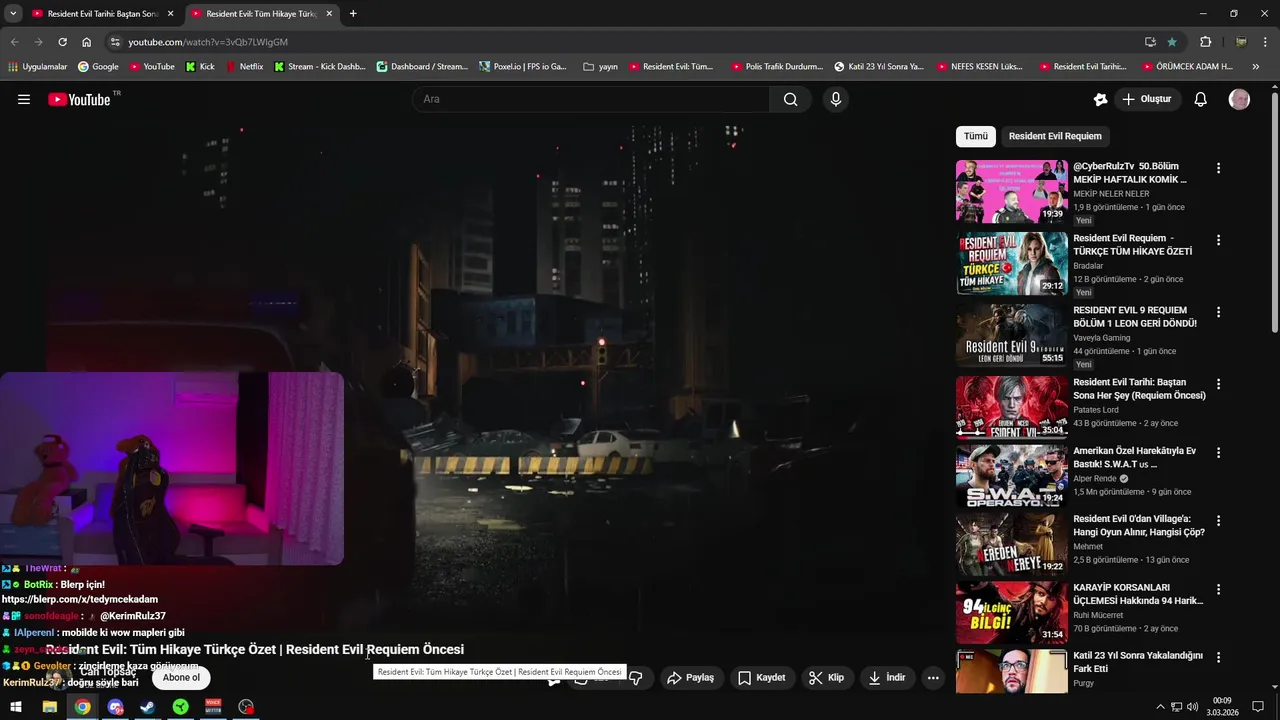This screenshot has width=1280, height=720.
Task: Open the Uygulamalar apps shortcut
Action: tap(37, 67)
